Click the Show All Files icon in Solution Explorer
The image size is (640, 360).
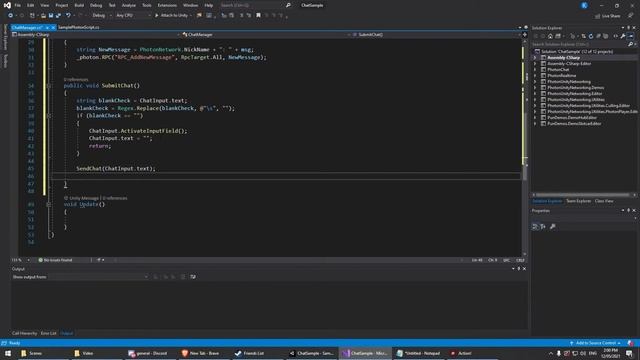606,36
